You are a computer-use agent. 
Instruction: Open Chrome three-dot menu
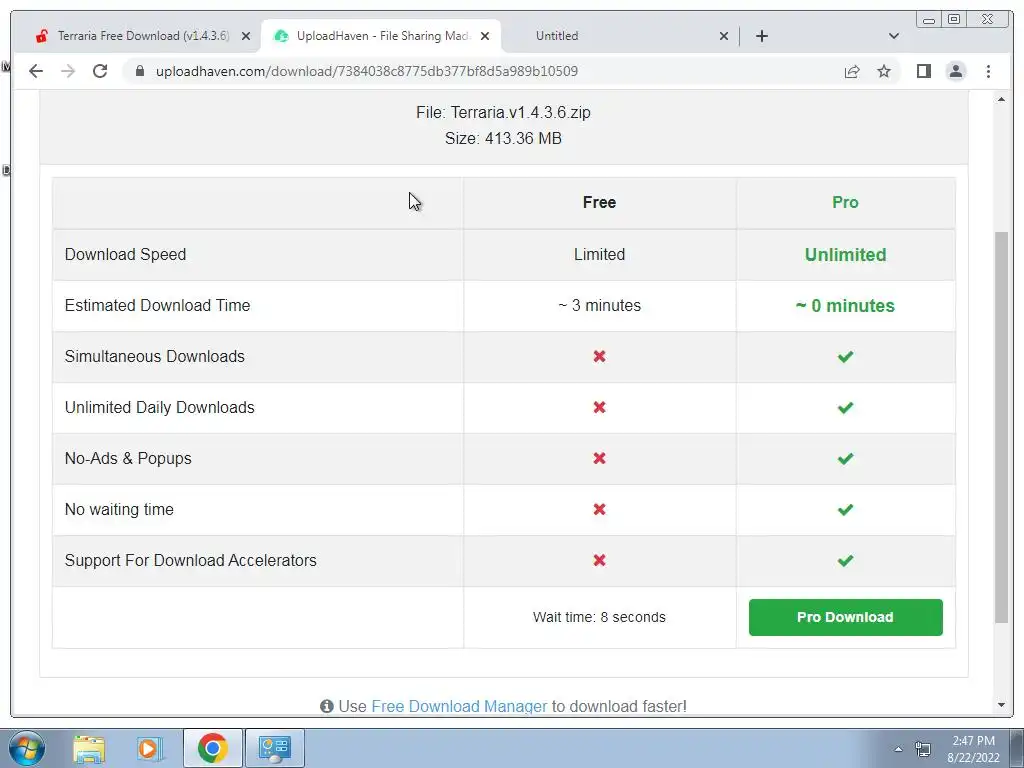988,71
